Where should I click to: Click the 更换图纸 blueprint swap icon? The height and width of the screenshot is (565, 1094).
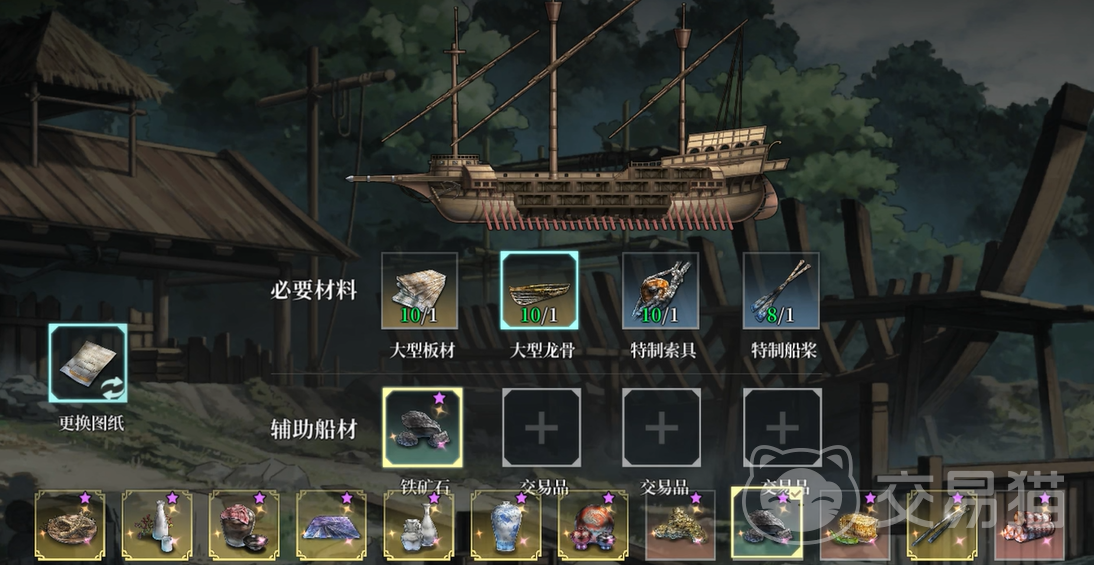[x=88, y=363]
